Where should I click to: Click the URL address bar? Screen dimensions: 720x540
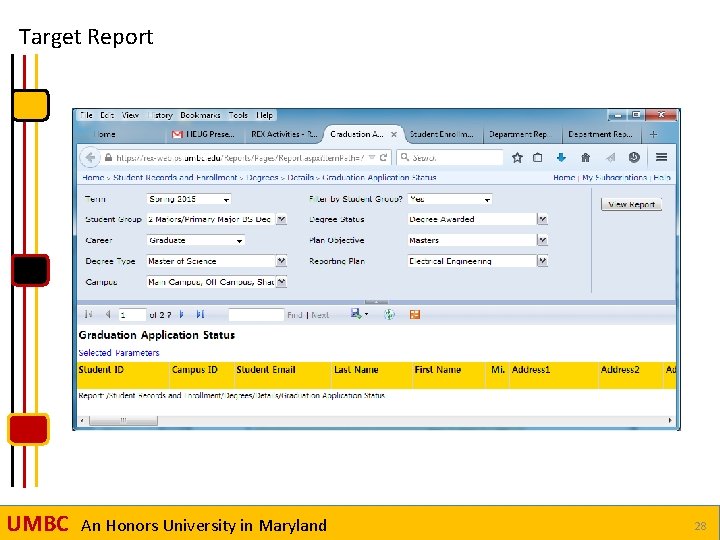[x=239, y=158]
